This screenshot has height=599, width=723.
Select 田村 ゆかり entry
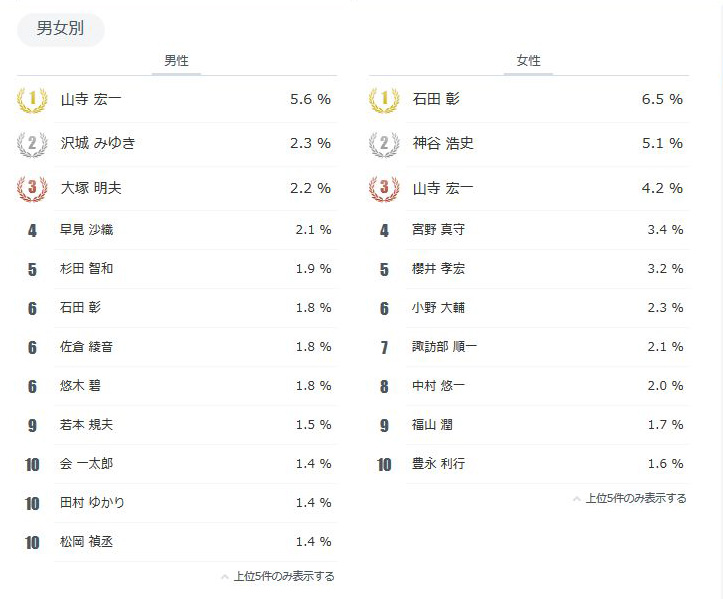click(93, 503)
